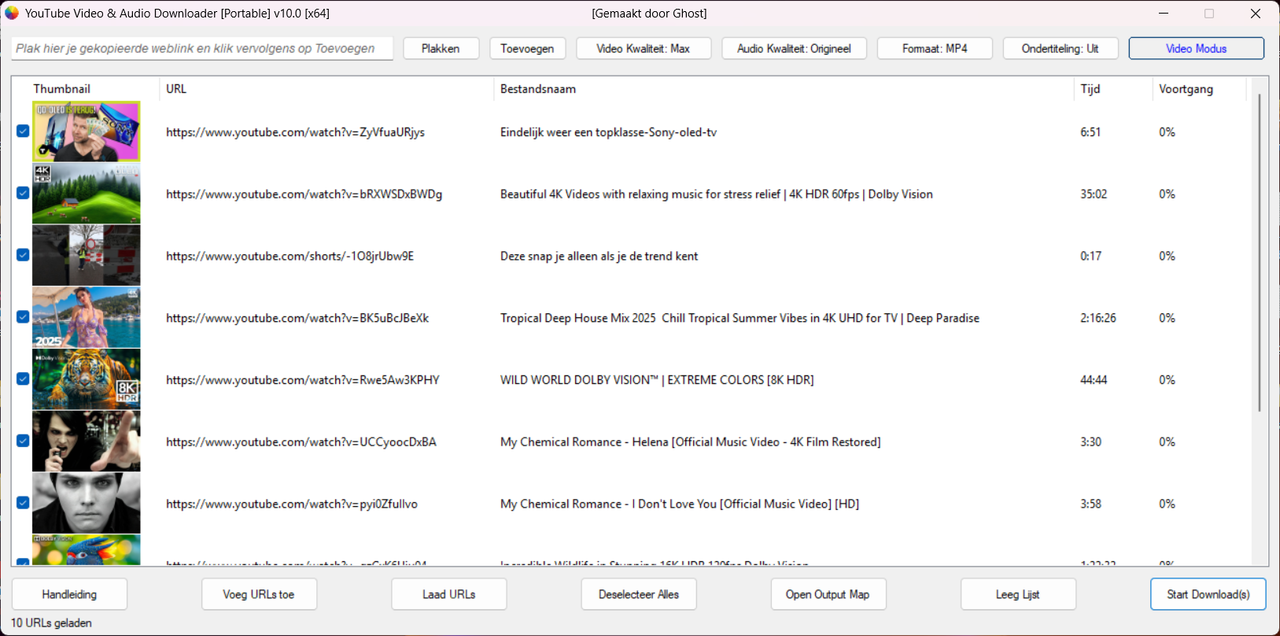Click the URL paste input field
Viewport: 1280px width, 636px height.
202,48
